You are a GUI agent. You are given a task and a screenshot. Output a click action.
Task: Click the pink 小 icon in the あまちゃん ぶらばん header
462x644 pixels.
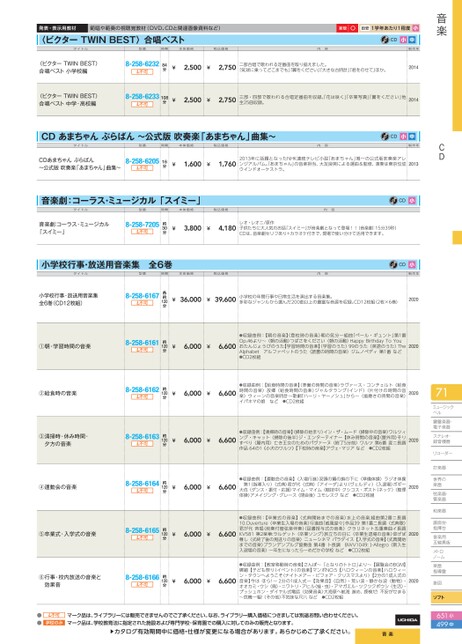tap(403, 136)
